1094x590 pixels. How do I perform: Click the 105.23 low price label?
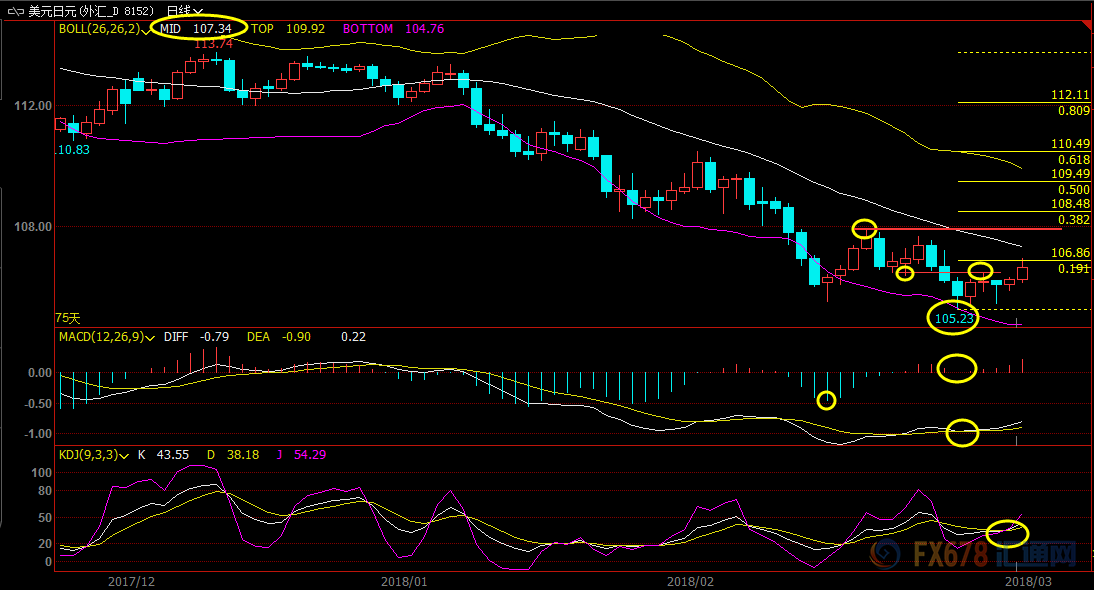point(953,318)
